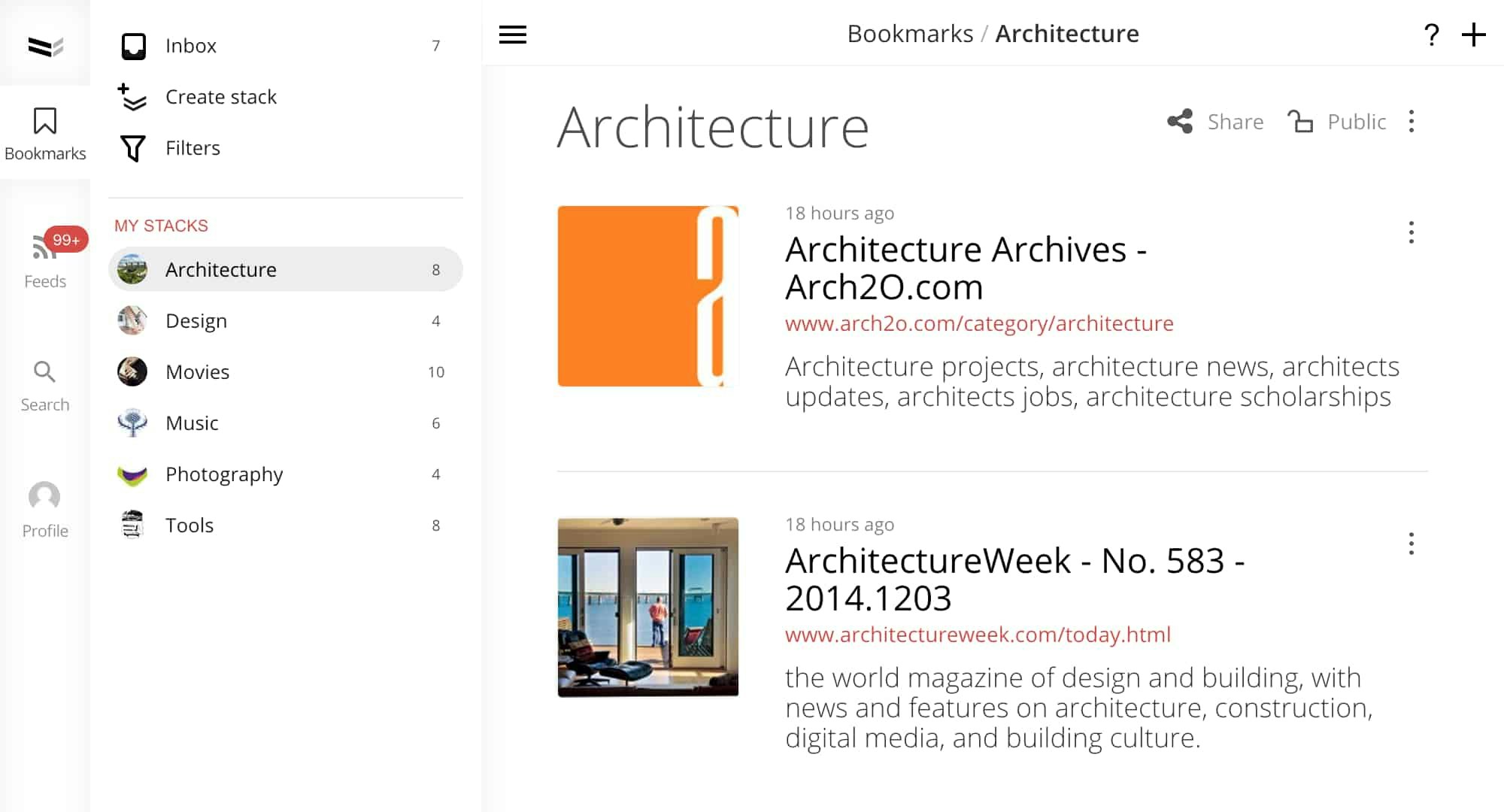Click the ArchitectureWeek room thumbnail
This screenshot has width=1504, height=812.
[647, 607]
